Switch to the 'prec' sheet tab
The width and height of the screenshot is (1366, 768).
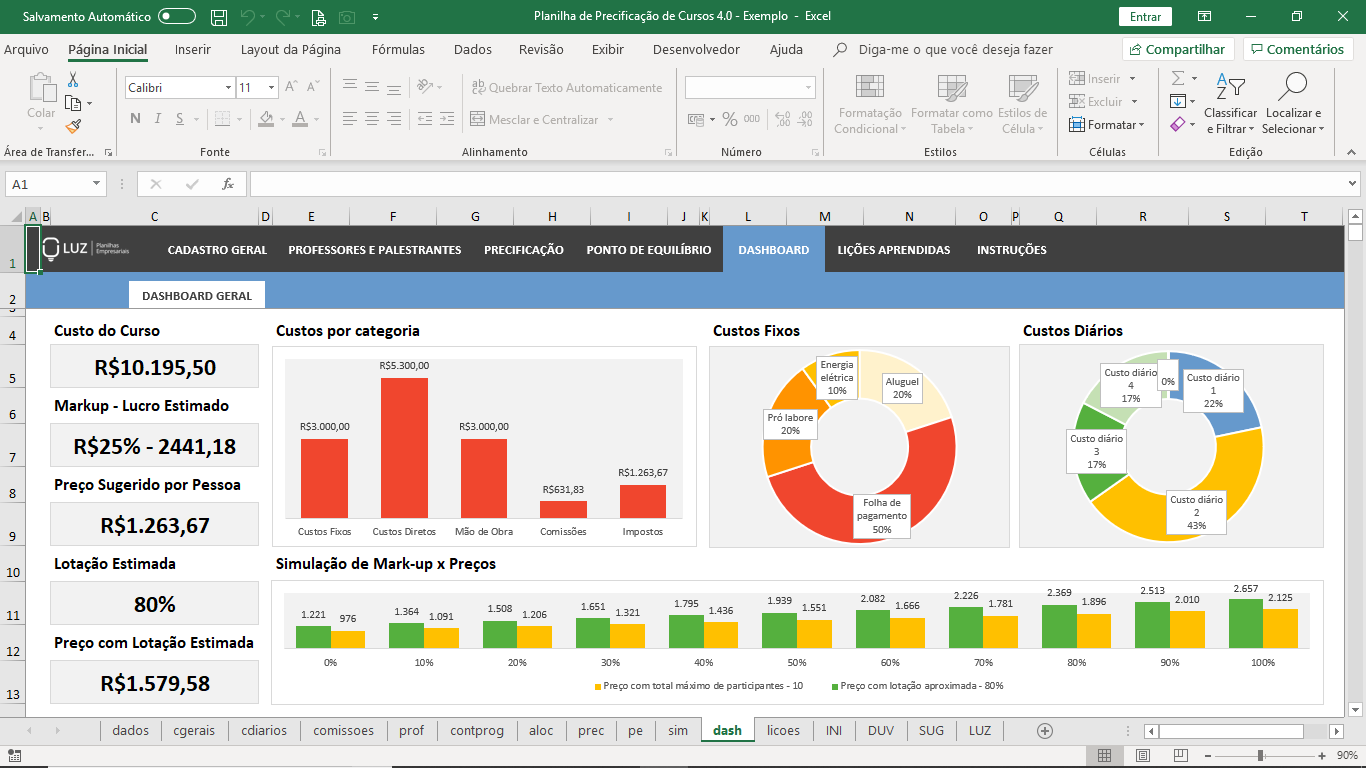pyautogui.click(x=591, y=731)
